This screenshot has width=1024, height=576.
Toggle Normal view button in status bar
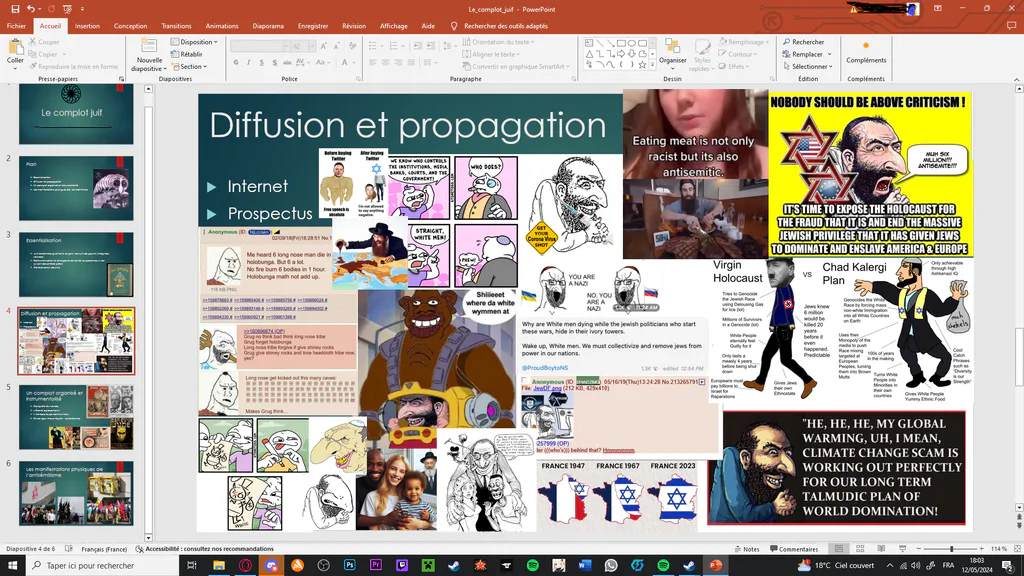839,549
